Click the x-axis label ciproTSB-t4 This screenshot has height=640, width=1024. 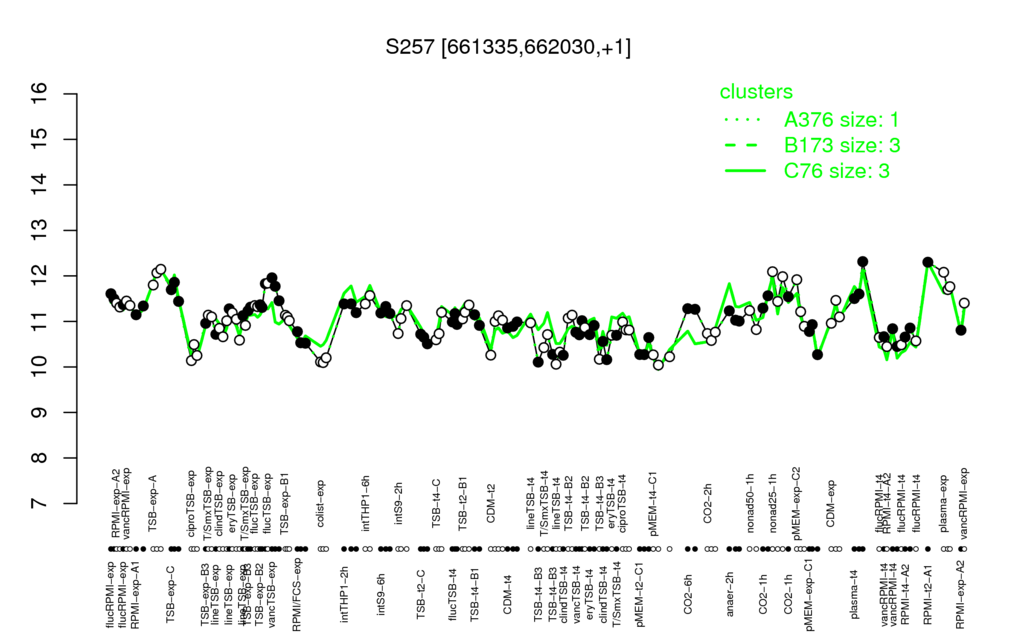(622, 504)
